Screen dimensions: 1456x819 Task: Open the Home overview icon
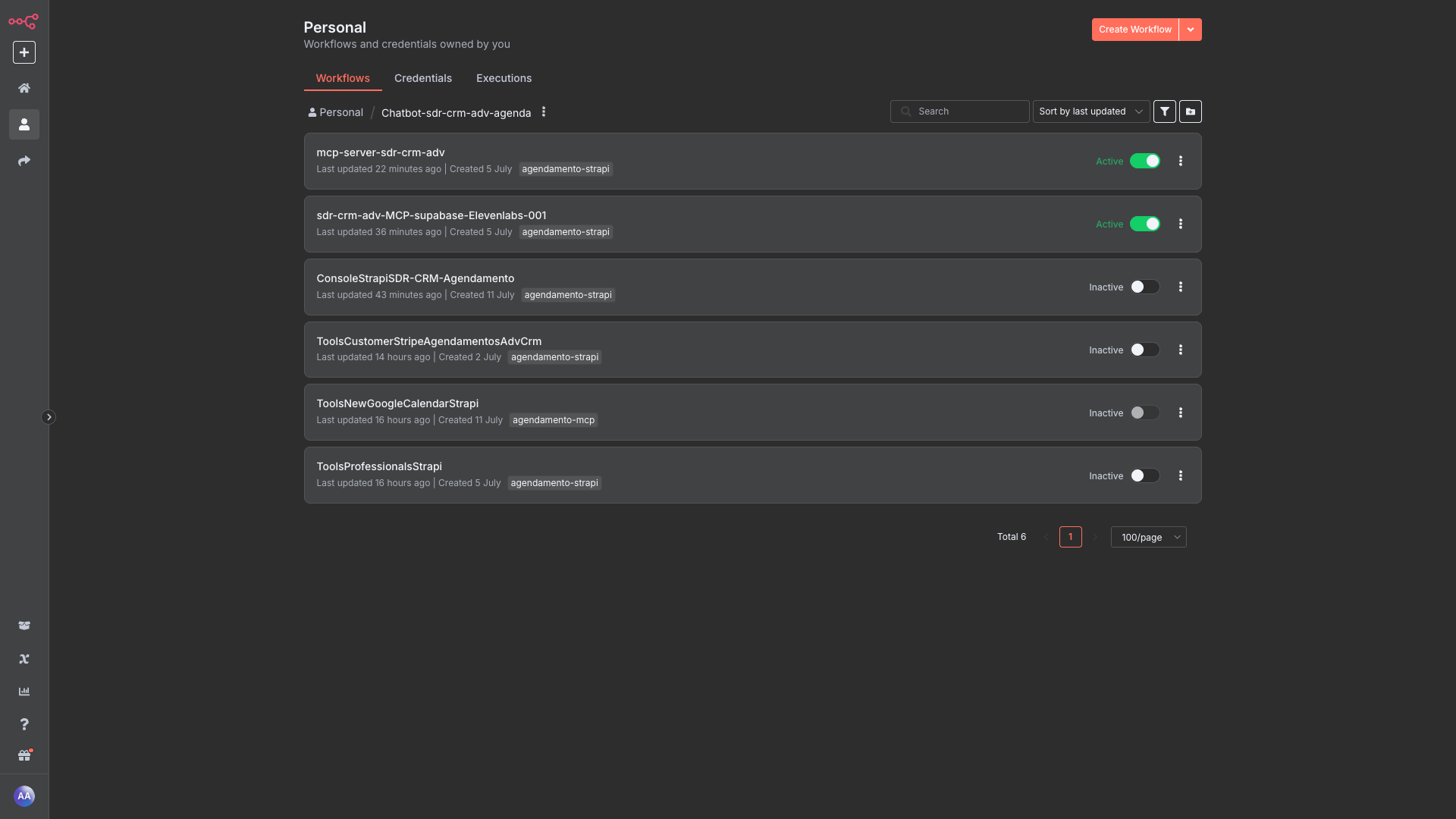(24, 88)
